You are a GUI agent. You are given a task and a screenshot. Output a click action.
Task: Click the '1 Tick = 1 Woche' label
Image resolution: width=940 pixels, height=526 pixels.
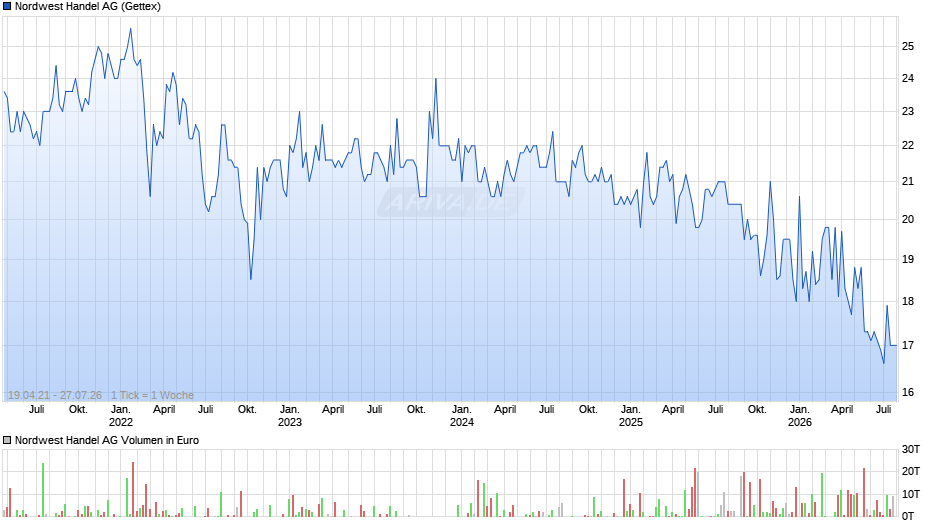point(152,395)
